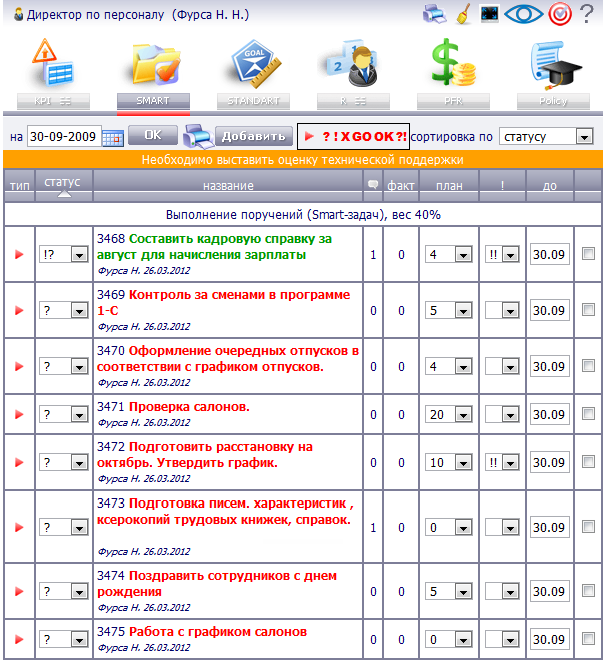Click the STANDART goal badge icon
This screenshot has width=606, height=662.
pyautogui.click(x=255, y=63)
